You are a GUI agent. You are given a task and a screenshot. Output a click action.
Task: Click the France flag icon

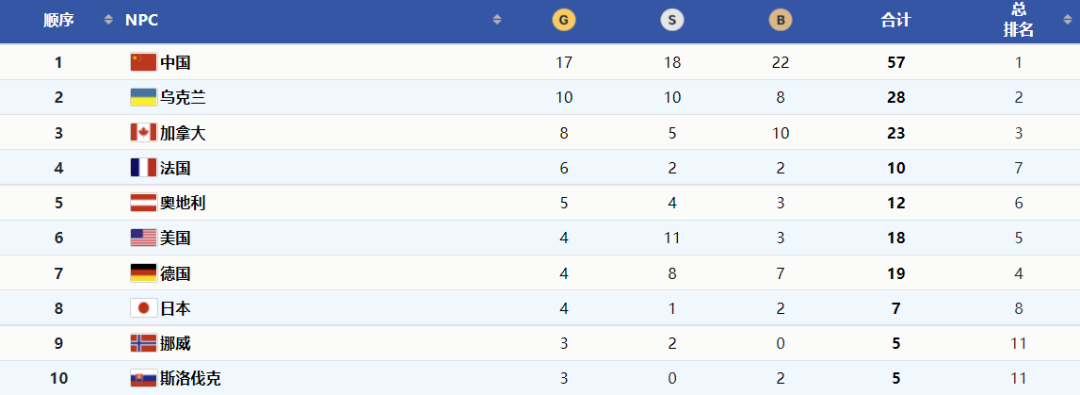(143, 168)
